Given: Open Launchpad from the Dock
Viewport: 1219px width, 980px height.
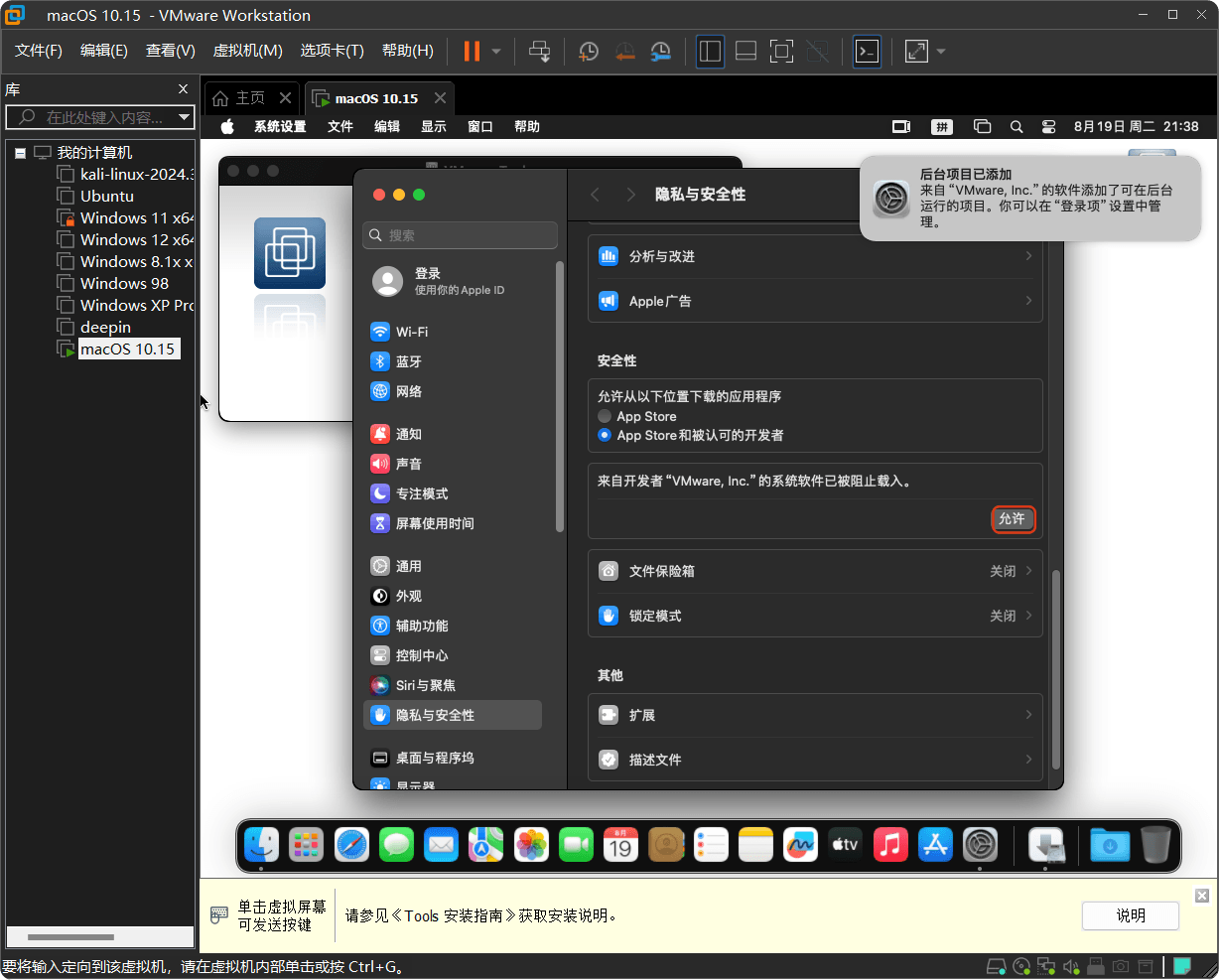Looking at the screenshot, I should pyautogui.click(x=306, y=845).
